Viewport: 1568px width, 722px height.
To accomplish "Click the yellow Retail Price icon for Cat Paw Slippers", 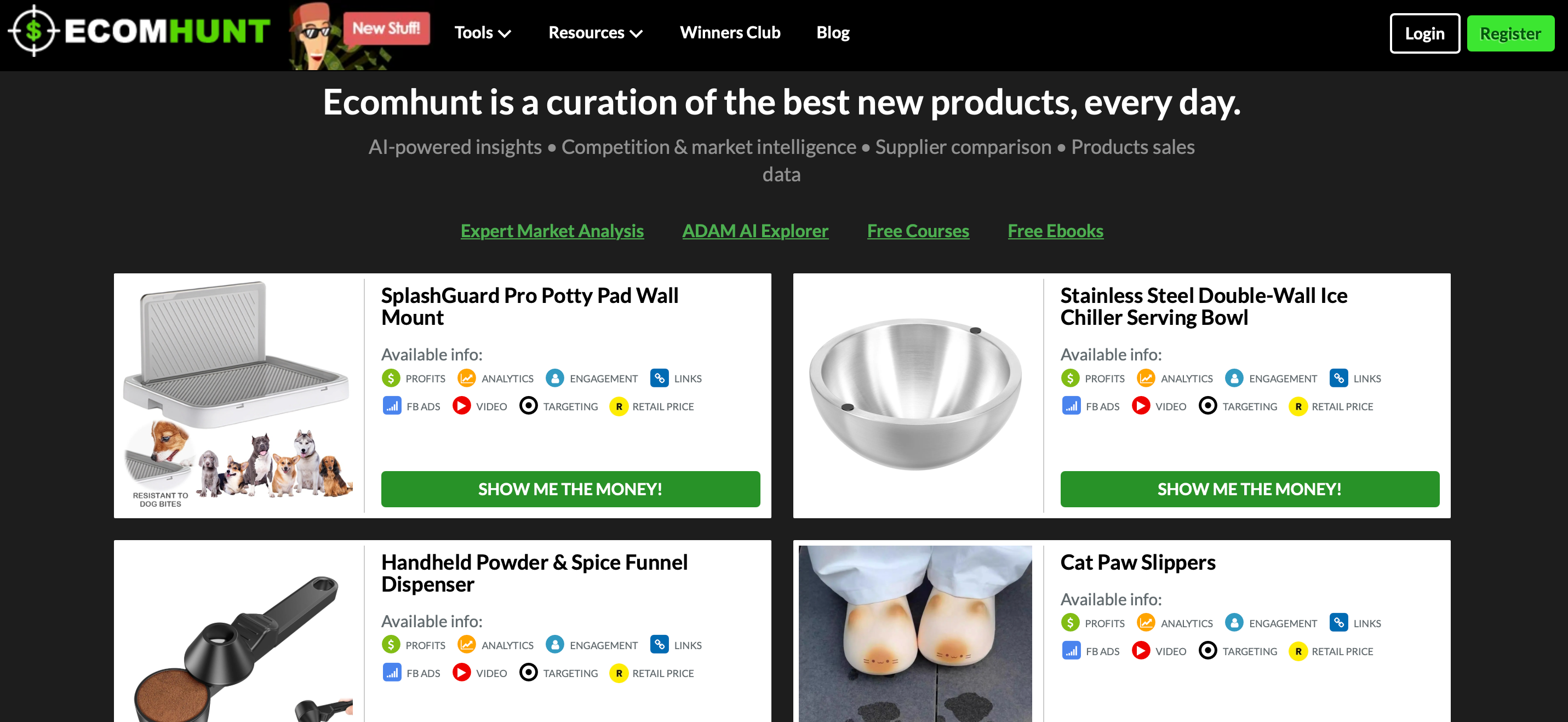I will (x=1298, y=651).
